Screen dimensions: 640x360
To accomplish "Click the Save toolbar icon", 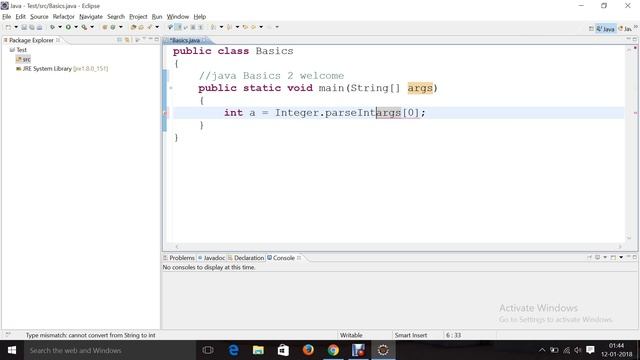I will 24,27.
